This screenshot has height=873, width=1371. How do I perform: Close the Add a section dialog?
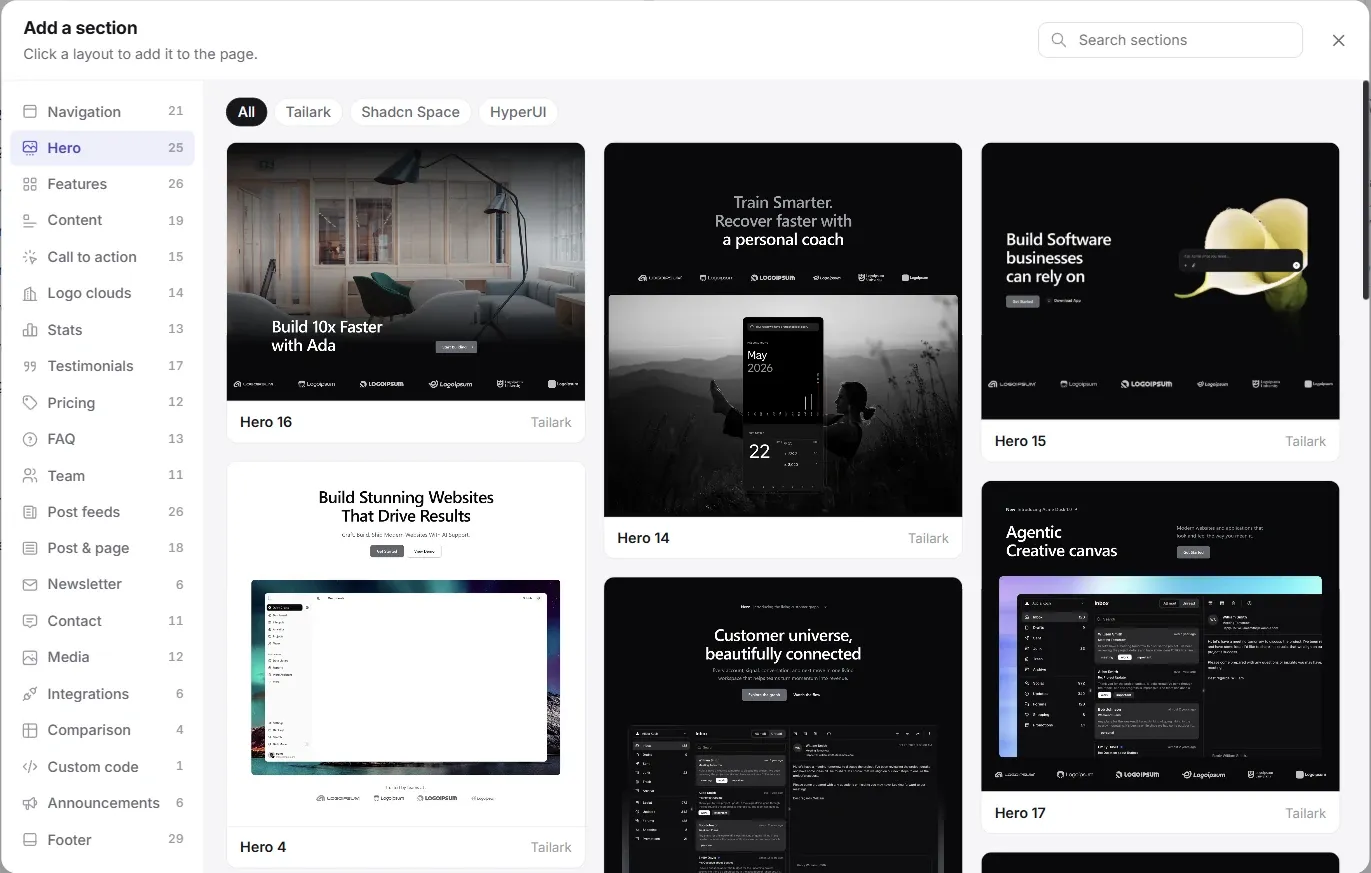(x=1339, y=40)
